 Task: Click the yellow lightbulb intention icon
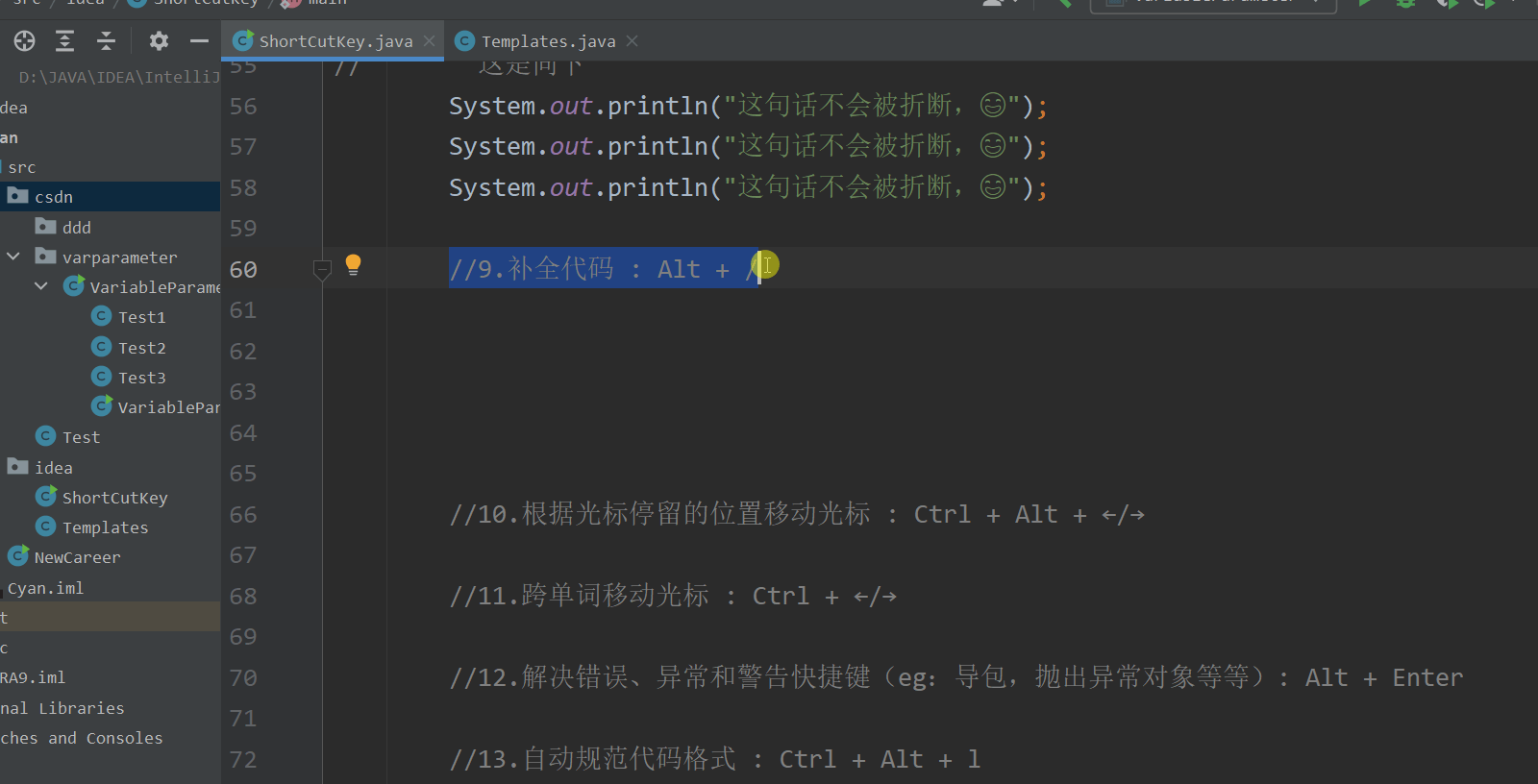[353, 265]
